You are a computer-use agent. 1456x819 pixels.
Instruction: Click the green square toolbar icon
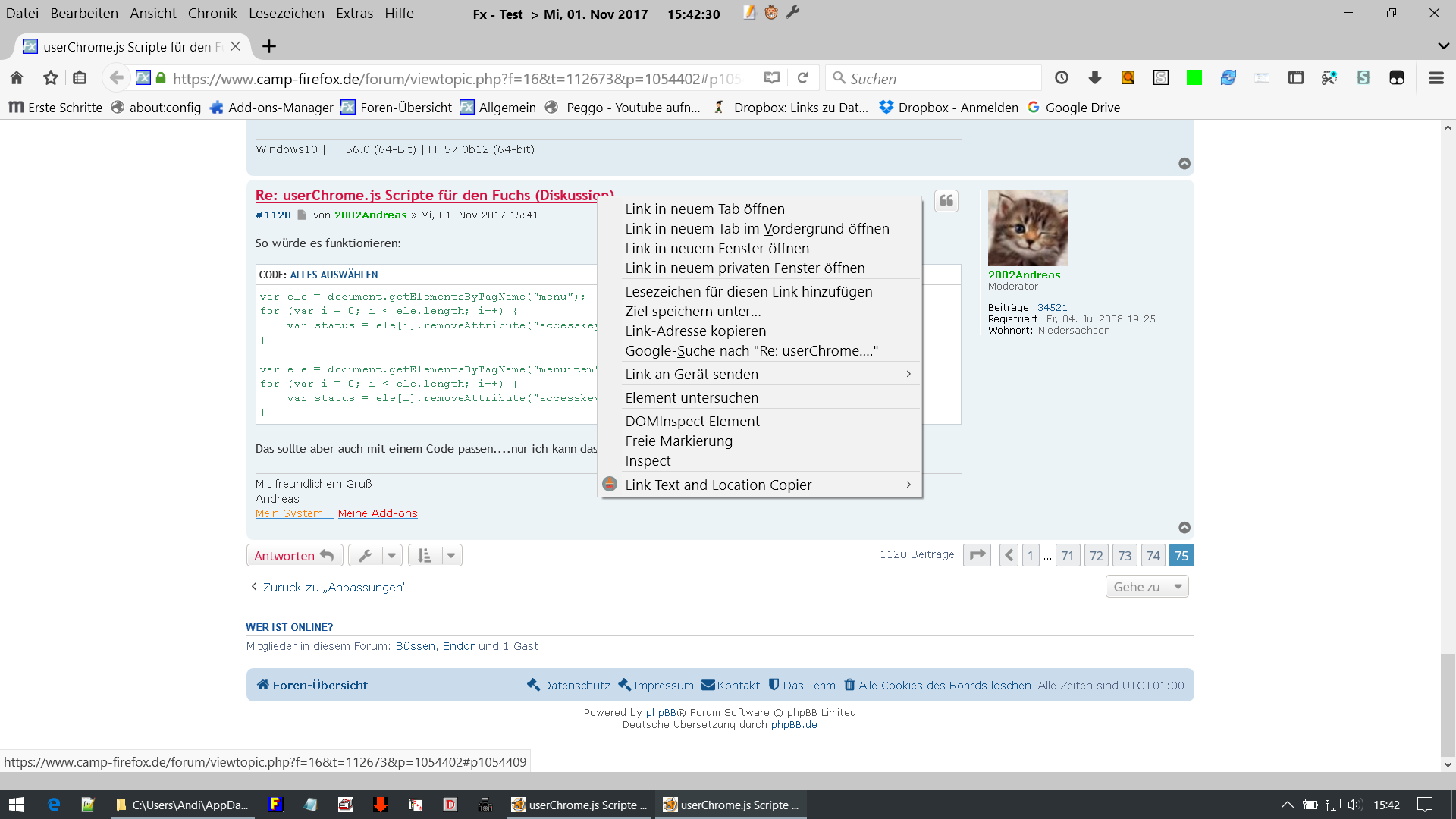1194,78
